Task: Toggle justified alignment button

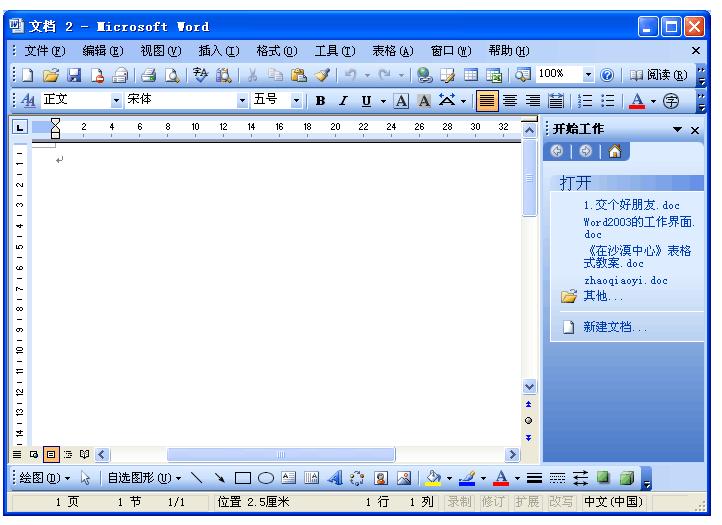Action: coord(487,100)
